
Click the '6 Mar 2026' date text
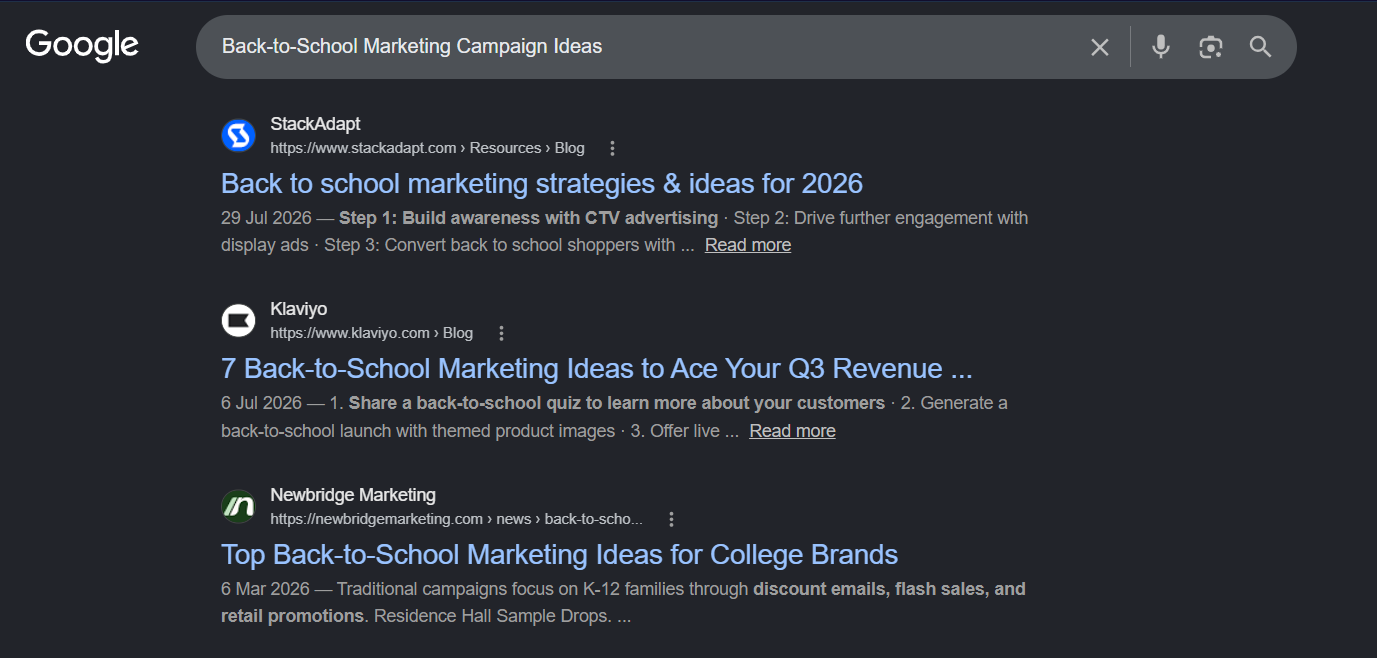coord(263,589)
